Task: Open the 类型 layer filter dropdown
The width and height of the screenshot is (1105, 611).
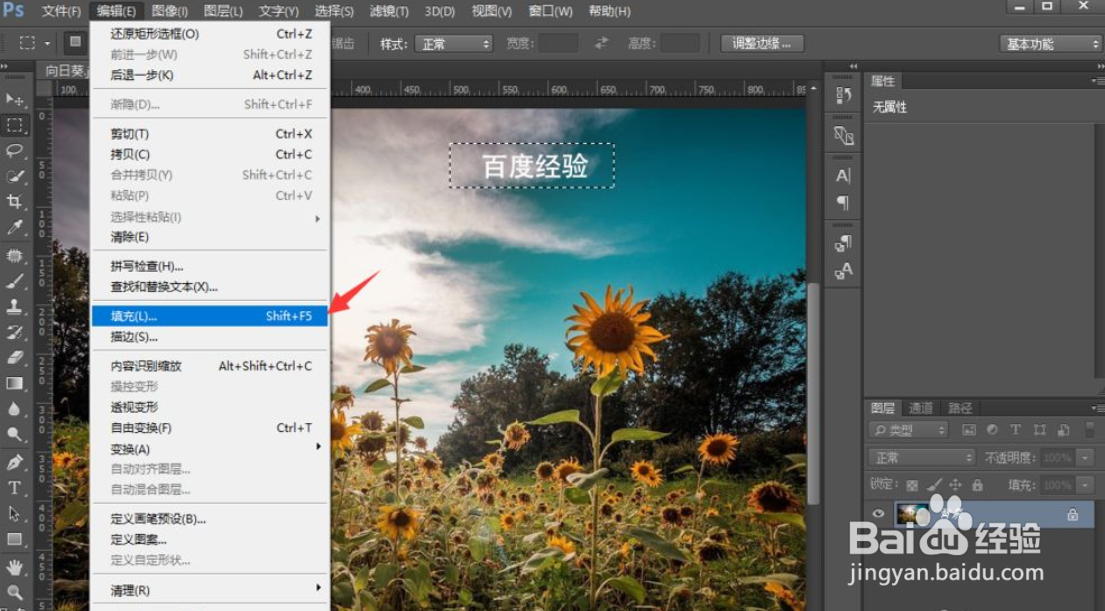Action: click(x=908, y=430)
